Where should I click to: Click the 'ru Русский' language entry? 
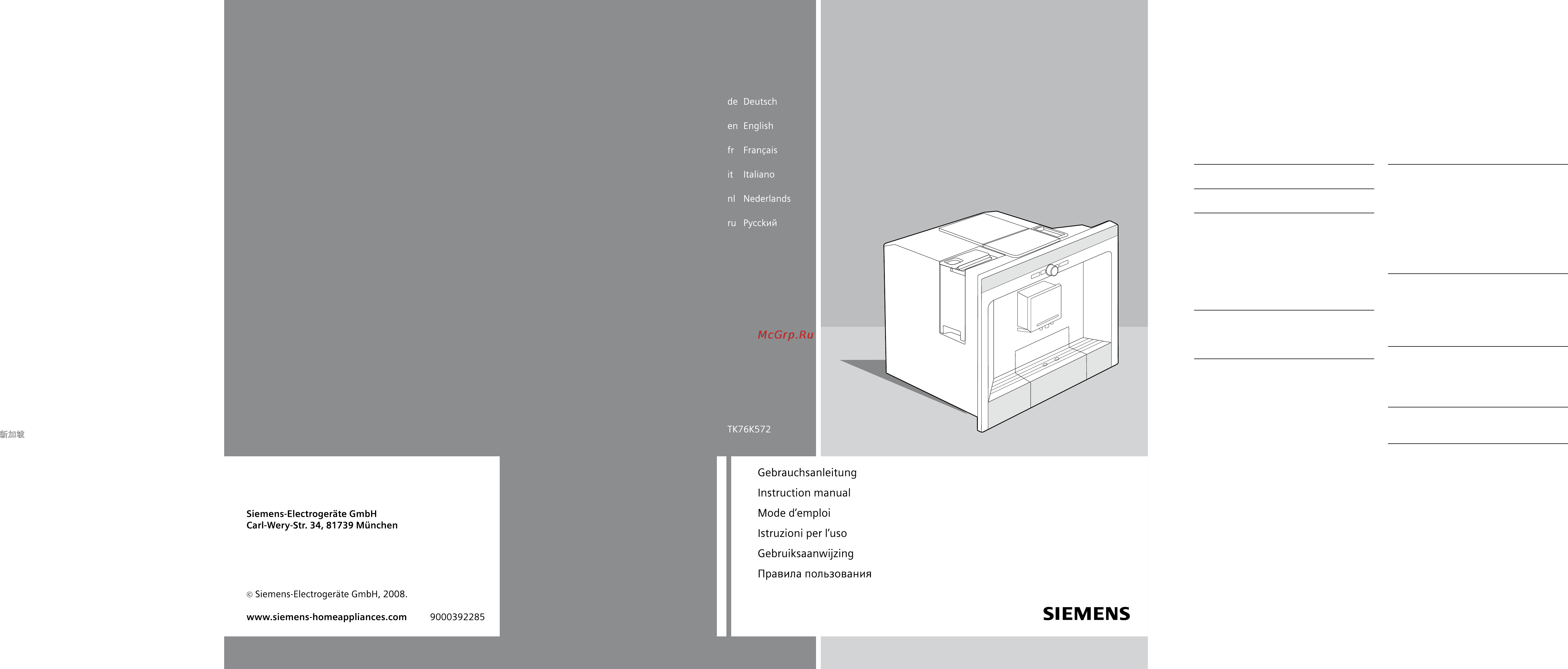coord(752,223)
